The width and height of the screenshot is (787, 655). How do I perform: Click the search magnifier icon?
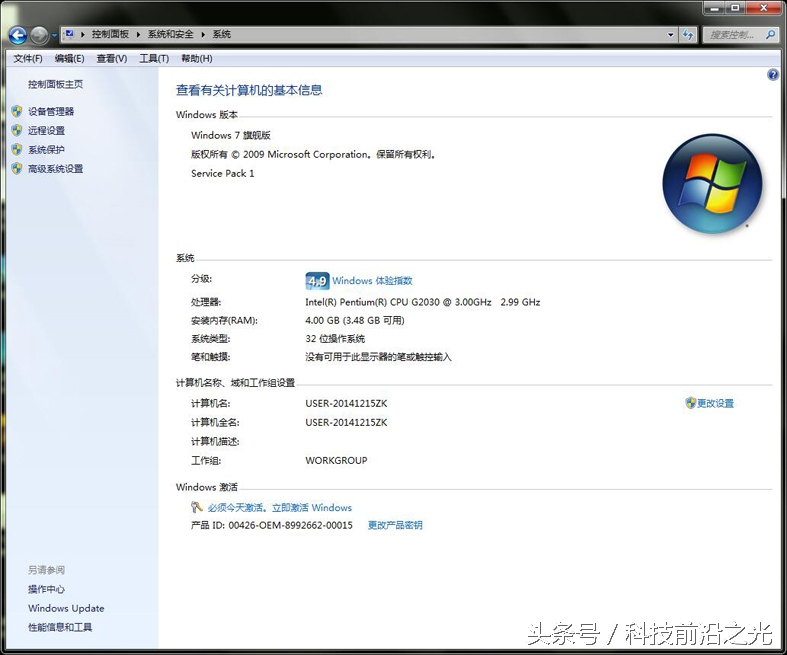[770, 35]
